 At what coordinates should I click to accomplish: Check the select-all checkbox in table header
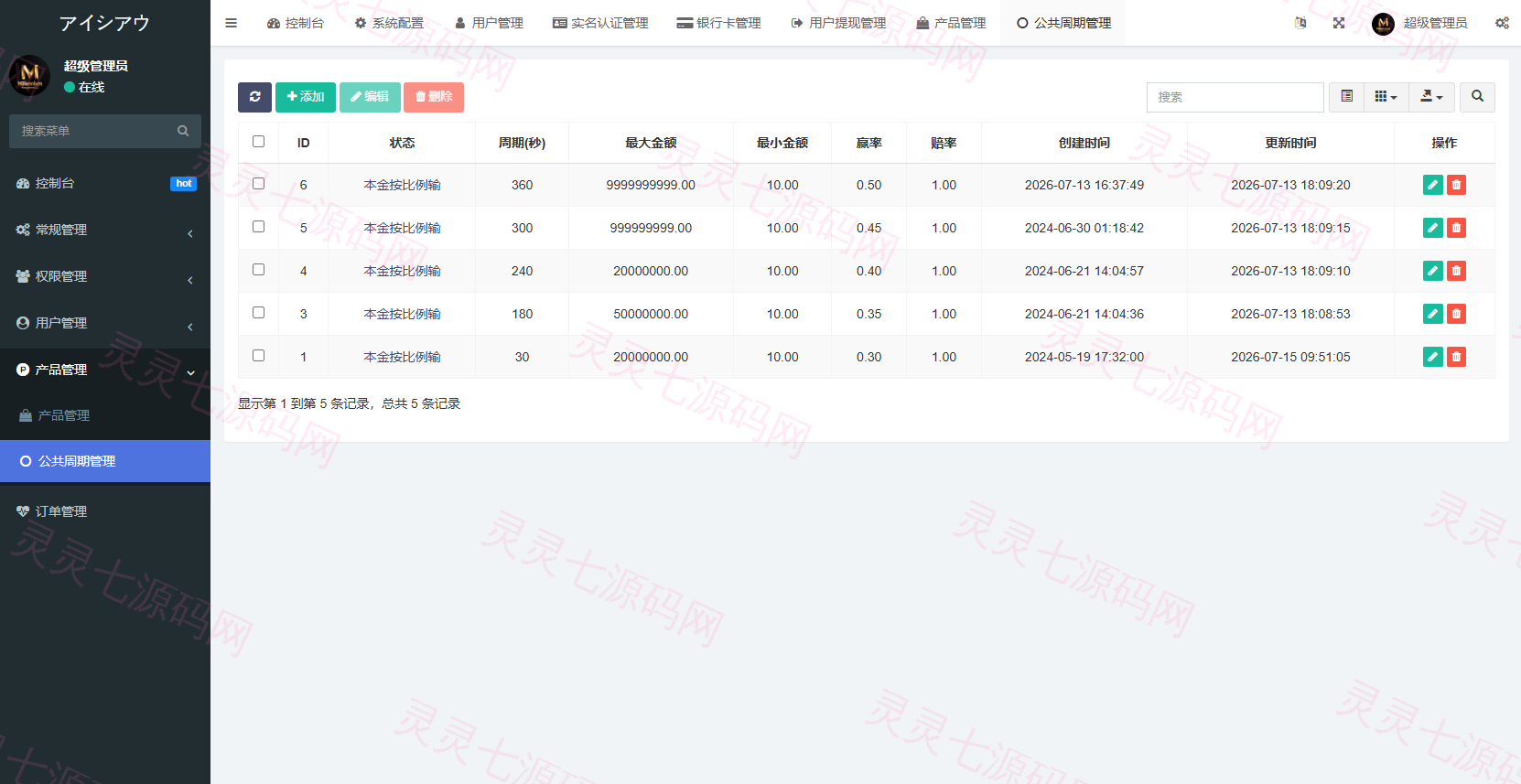click(x=258, y=142)
